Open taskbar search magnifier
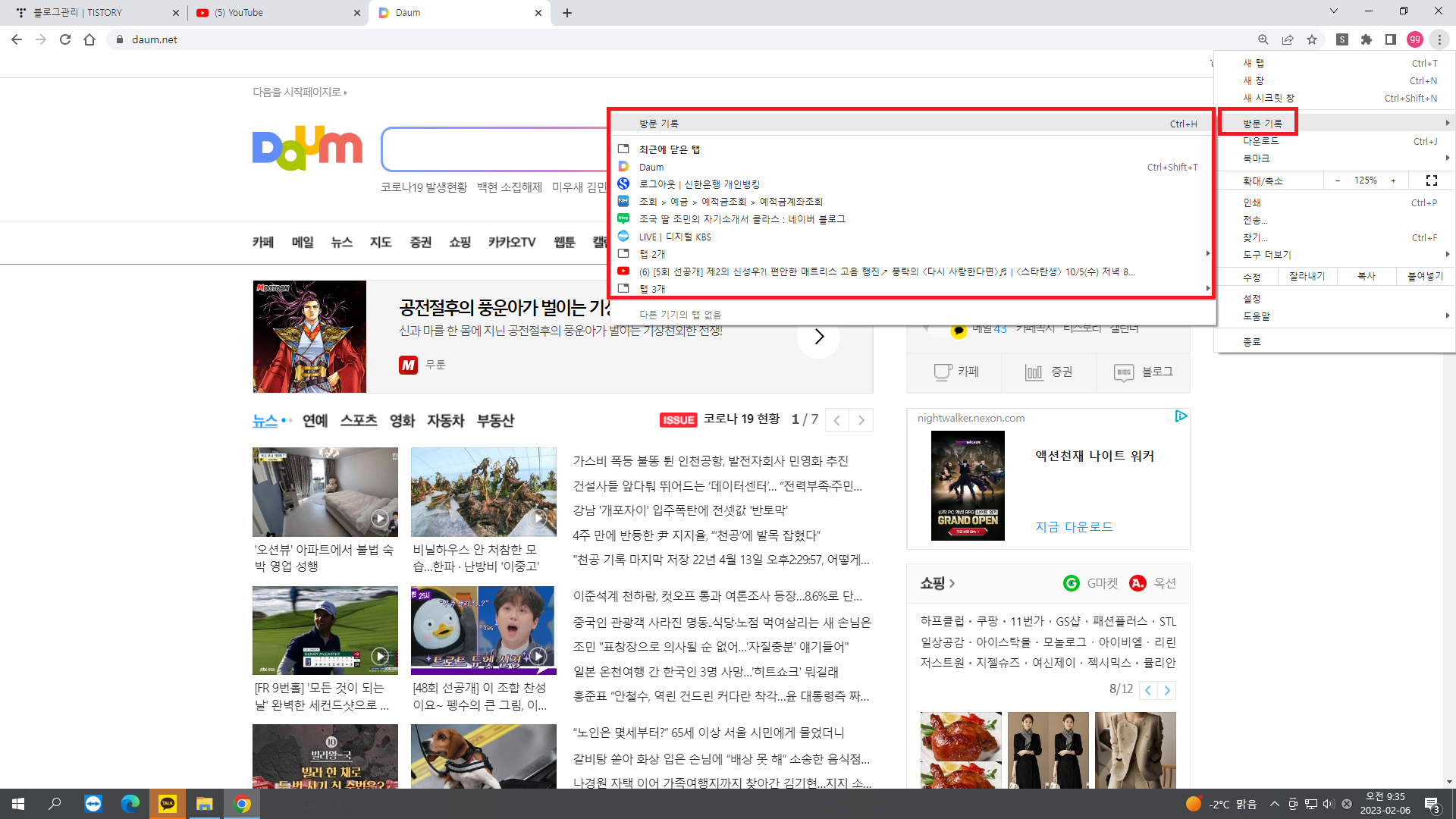1456x819 pixels. tap(55, 804)
